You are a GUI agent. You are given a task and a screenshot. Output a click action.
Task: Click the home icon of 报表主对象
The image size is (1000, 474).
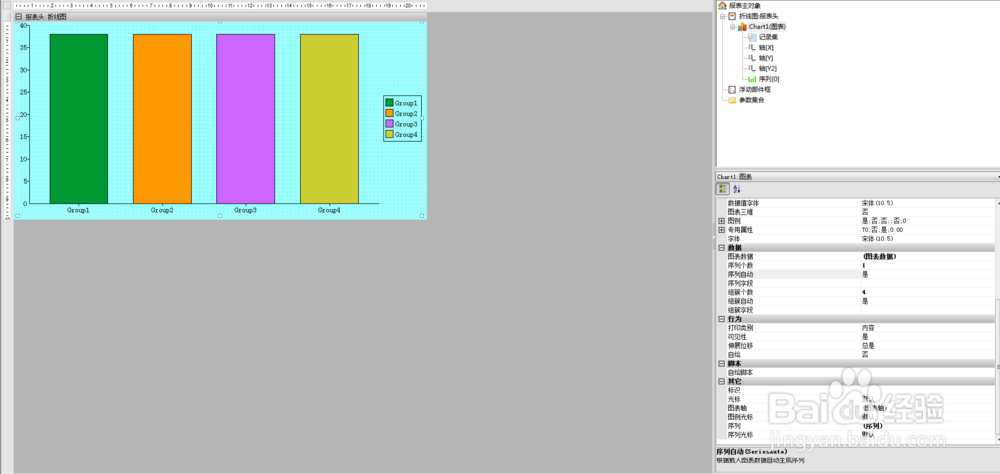[723, 6]
